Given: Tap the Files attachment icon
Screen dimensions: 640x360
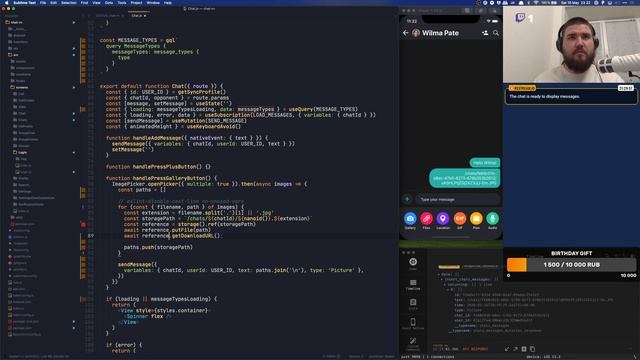Looking at the screenshot, I should [427, 218].
